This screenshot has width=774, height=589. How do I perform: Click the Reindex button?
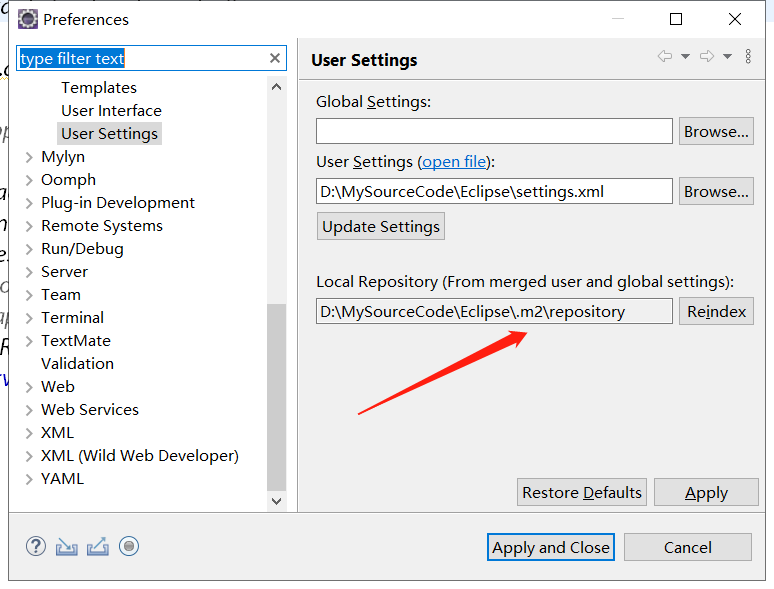point(716,311)
